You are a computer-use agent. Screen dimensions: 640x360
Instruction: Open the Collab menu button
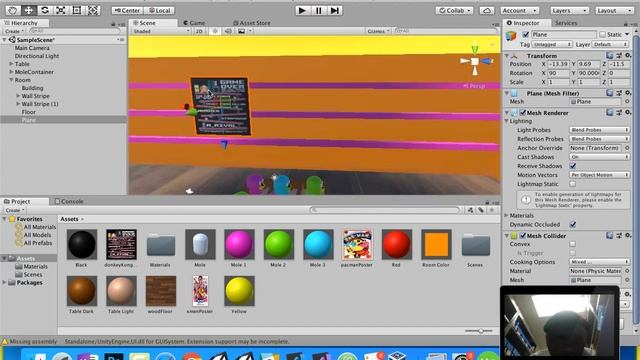point(454,11)
